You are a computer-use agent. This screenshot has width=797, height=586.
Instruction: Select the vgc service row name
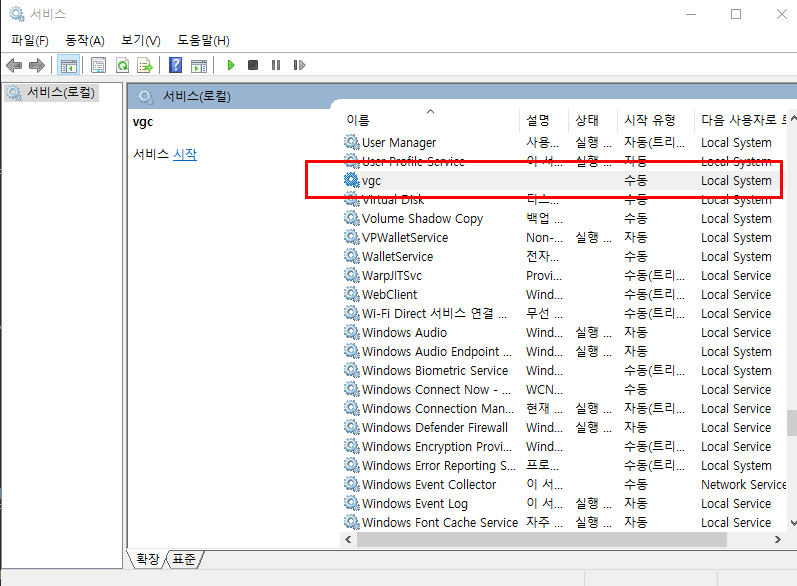tap(372, 181)
